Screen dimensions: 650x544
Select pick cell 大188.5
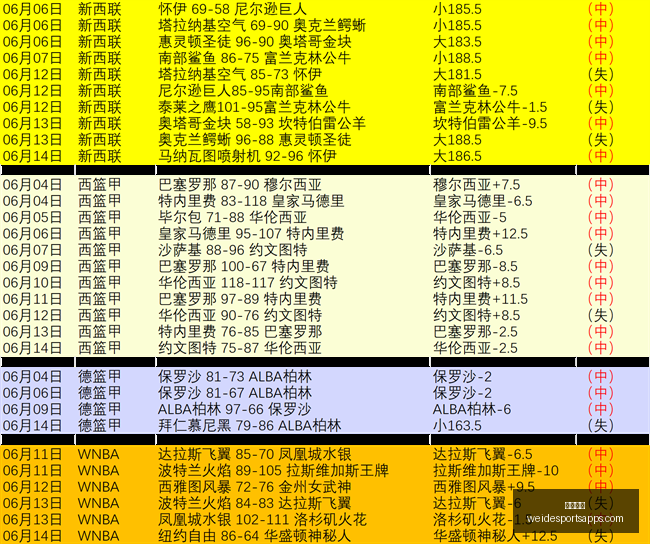click(x=457, y=140)
